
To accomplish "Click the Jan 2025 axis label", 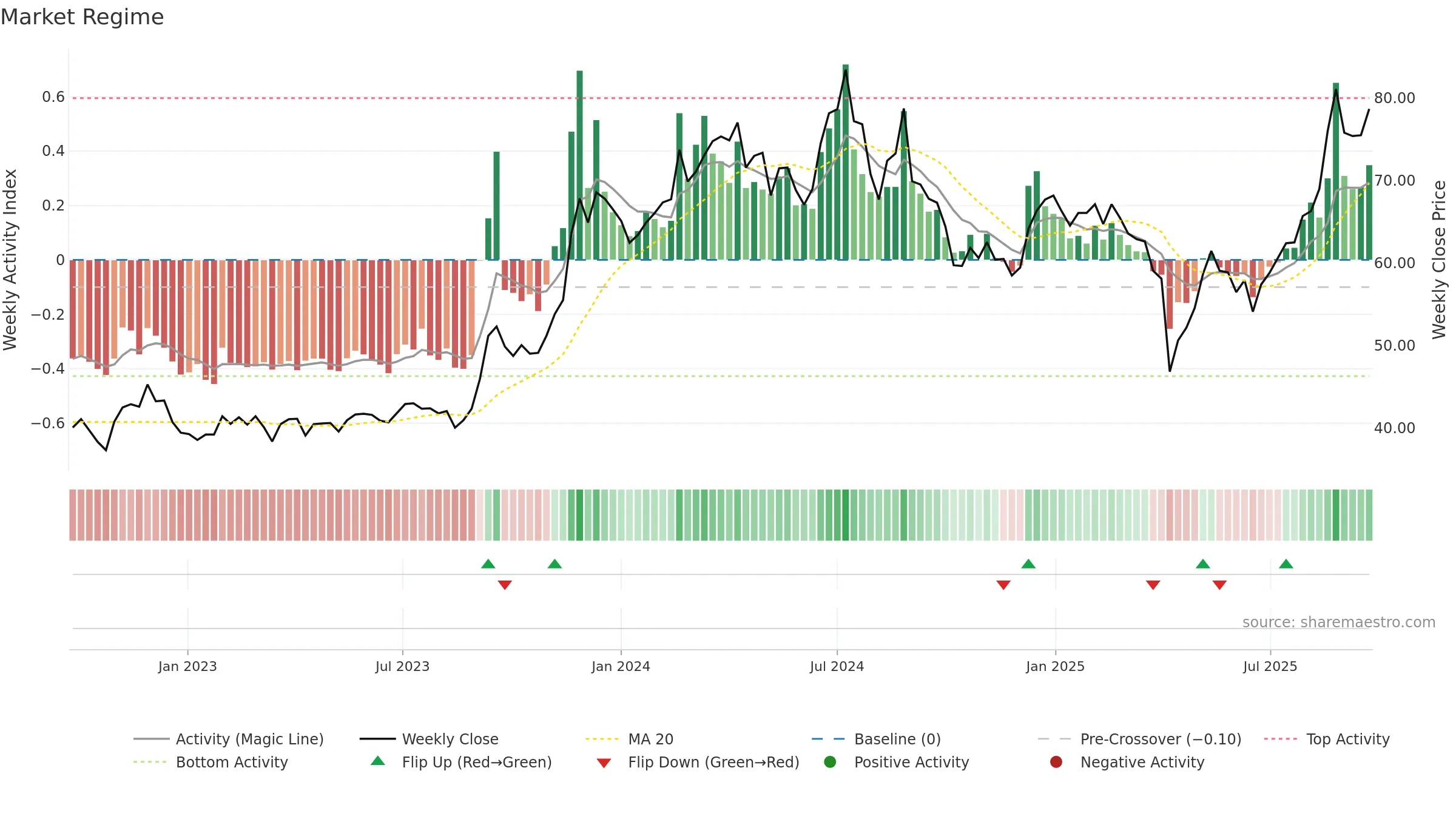I will click(x=1055, y=666).
